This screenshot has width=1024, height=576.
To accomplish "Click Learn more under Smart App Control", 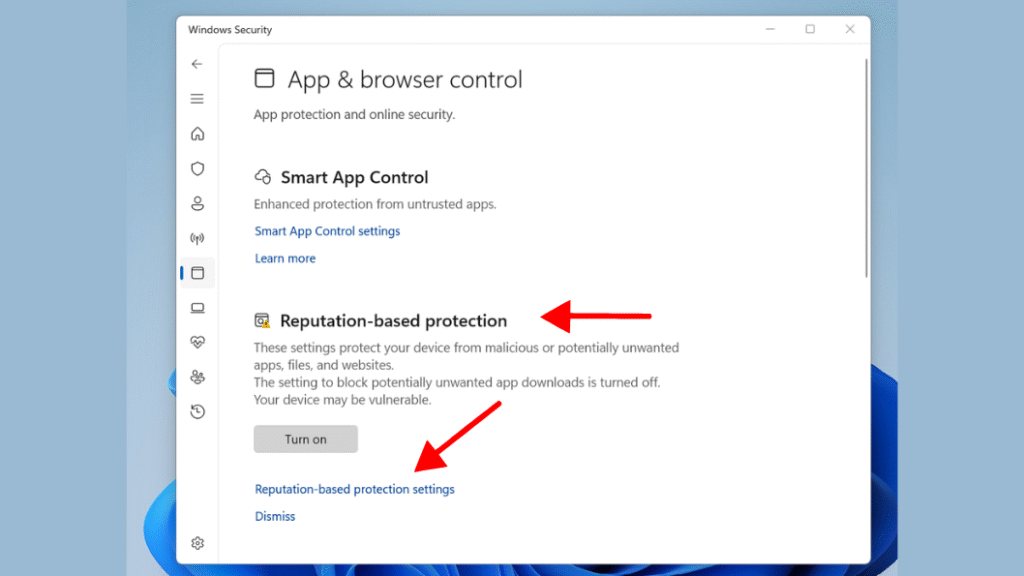I will 285,259.
